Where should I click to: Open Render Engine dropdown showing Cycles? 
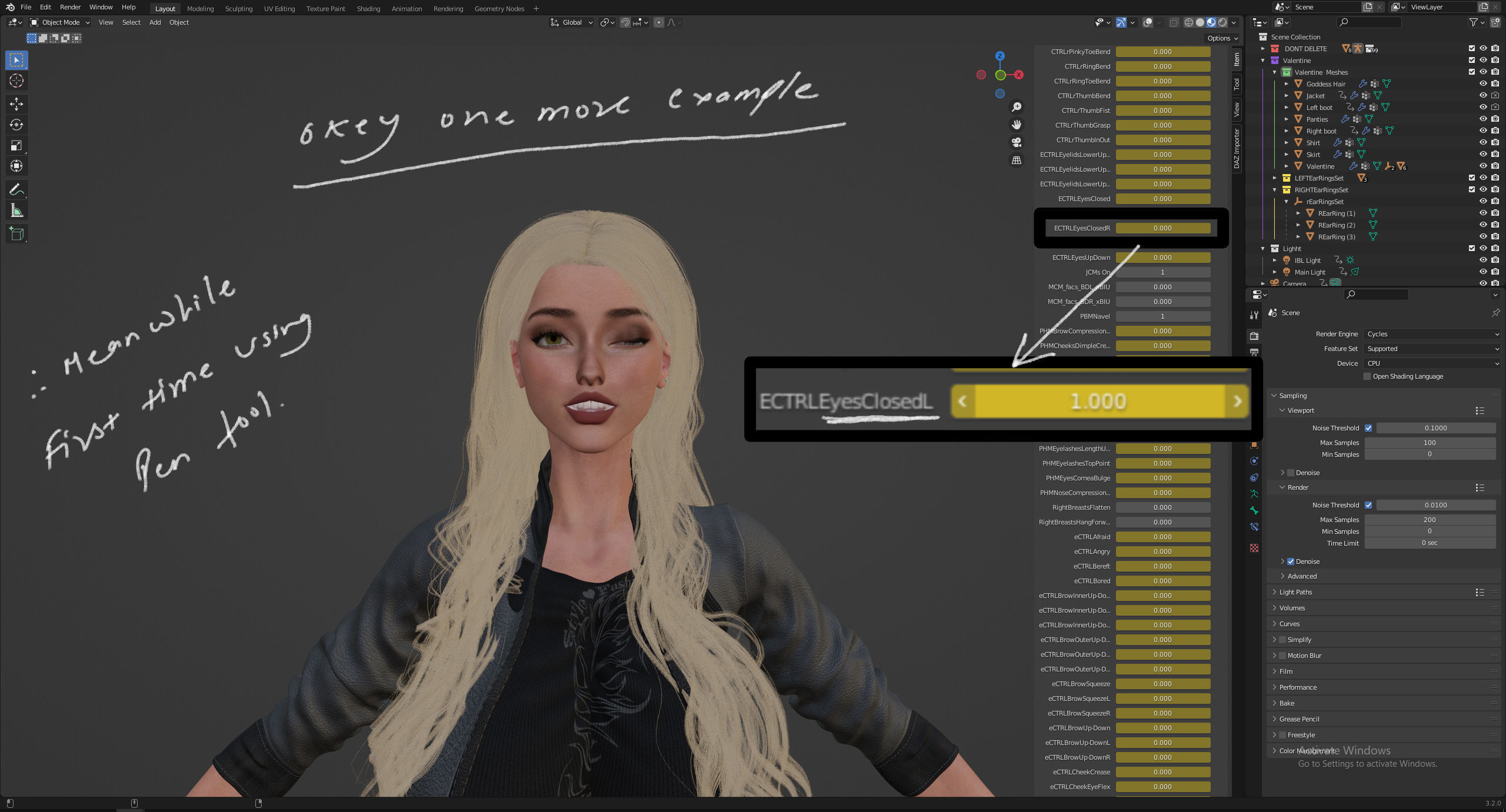point(1432,334)
